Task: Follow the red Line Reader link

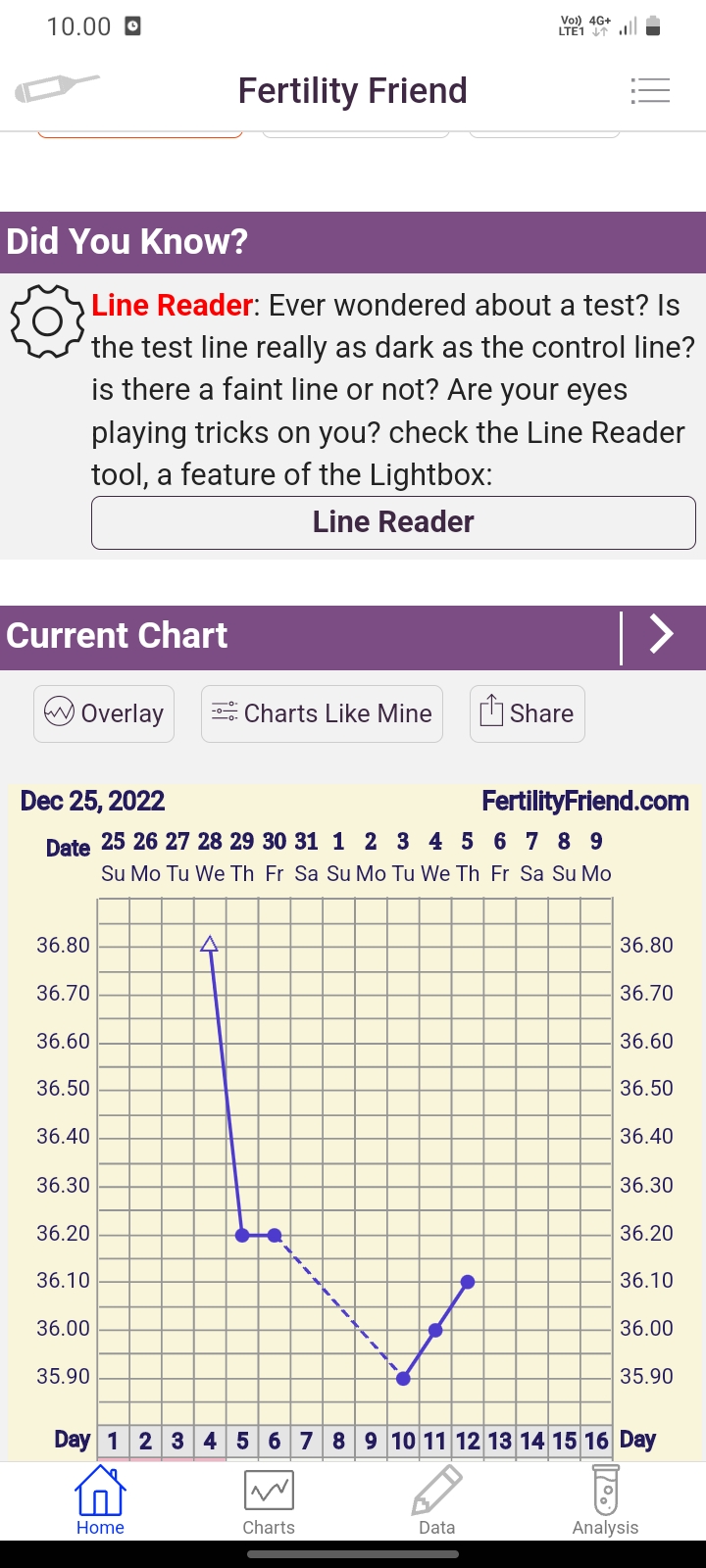Action: pos(173,306)
